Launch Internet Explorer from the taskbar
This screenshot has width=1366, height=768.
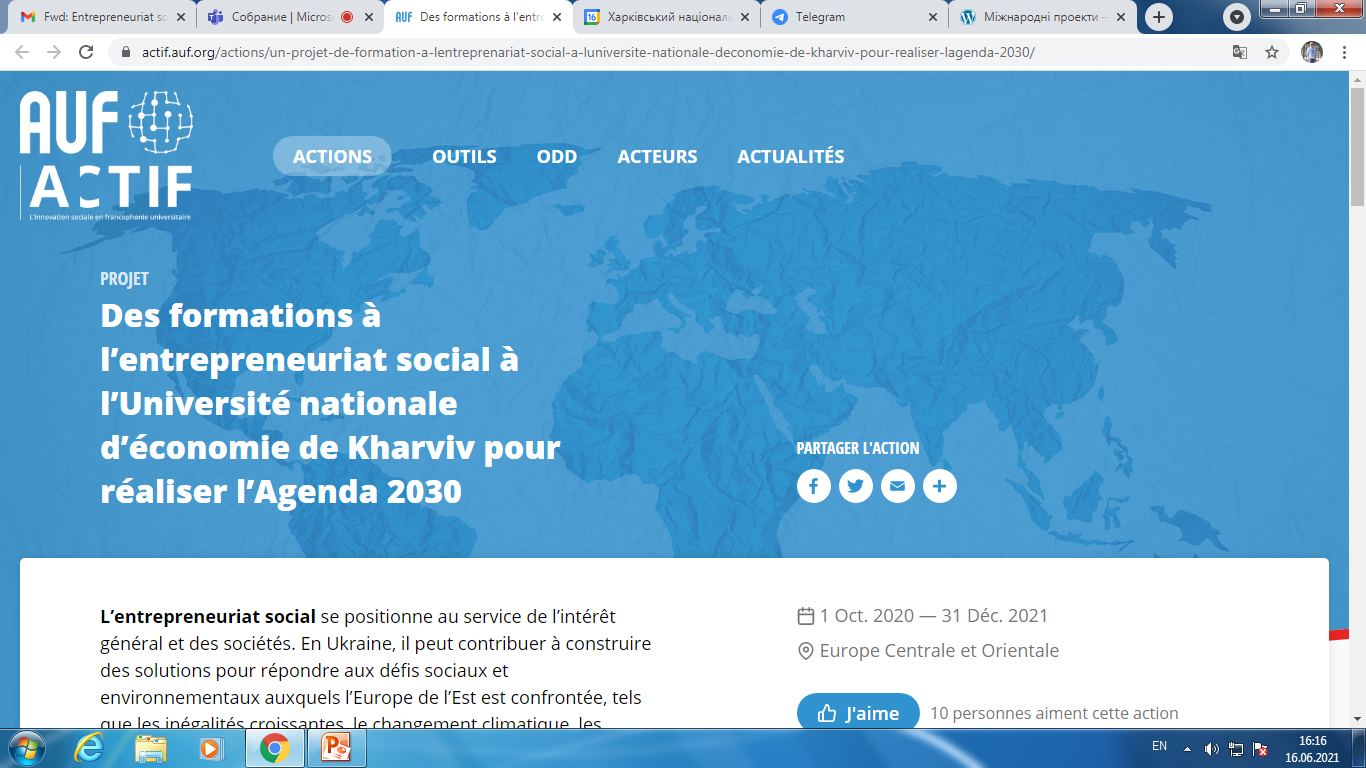[89, 748]
